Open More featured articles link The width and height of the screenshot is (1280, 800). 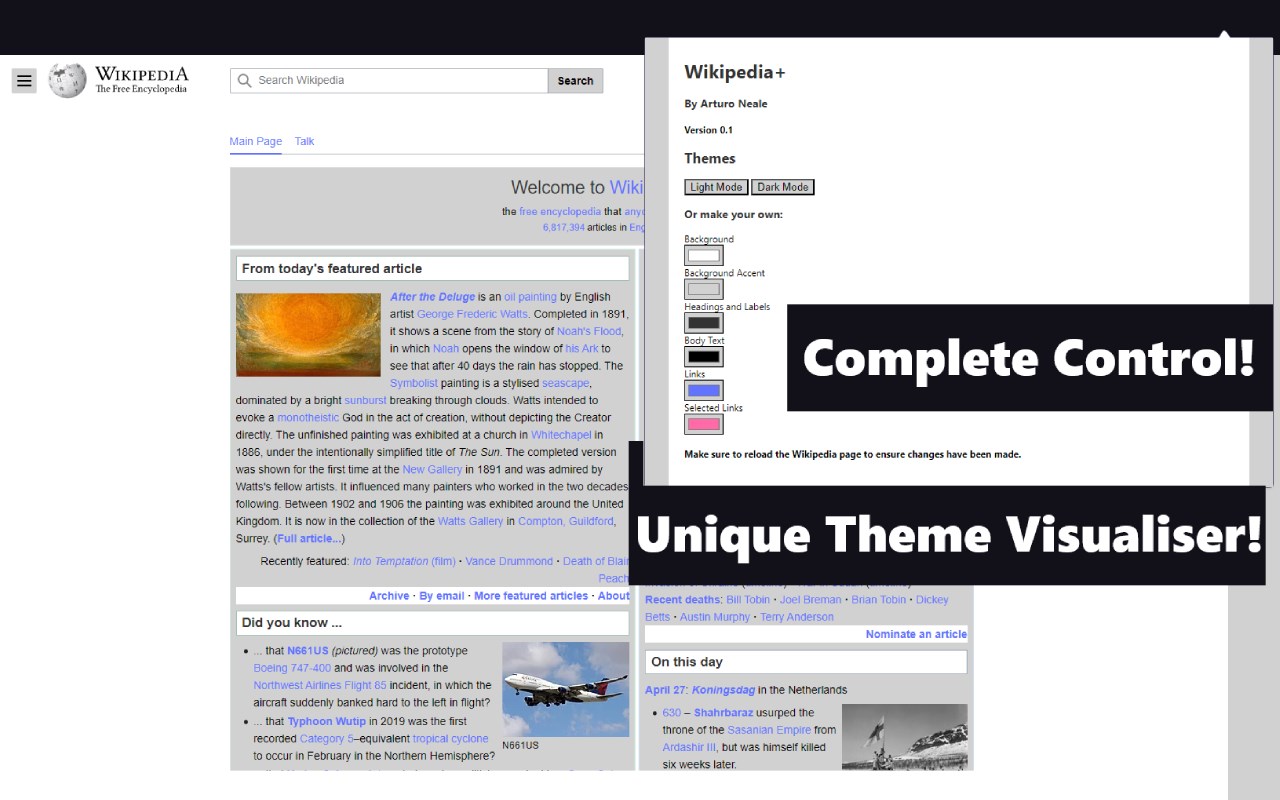pyautogui.click(x=531, y=596)
